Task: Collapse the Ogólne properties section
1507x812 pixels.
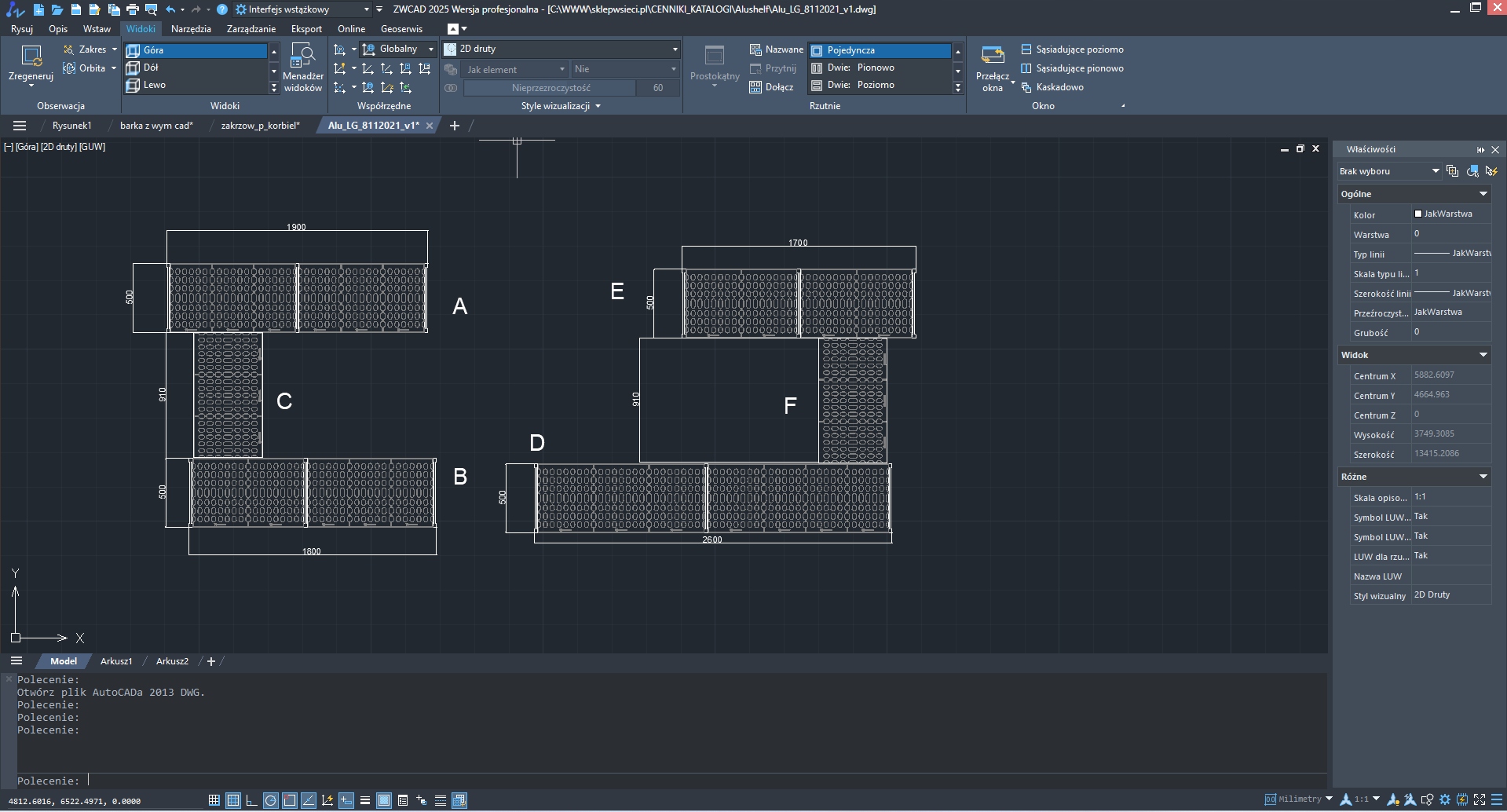Action: click(1483, 194)
